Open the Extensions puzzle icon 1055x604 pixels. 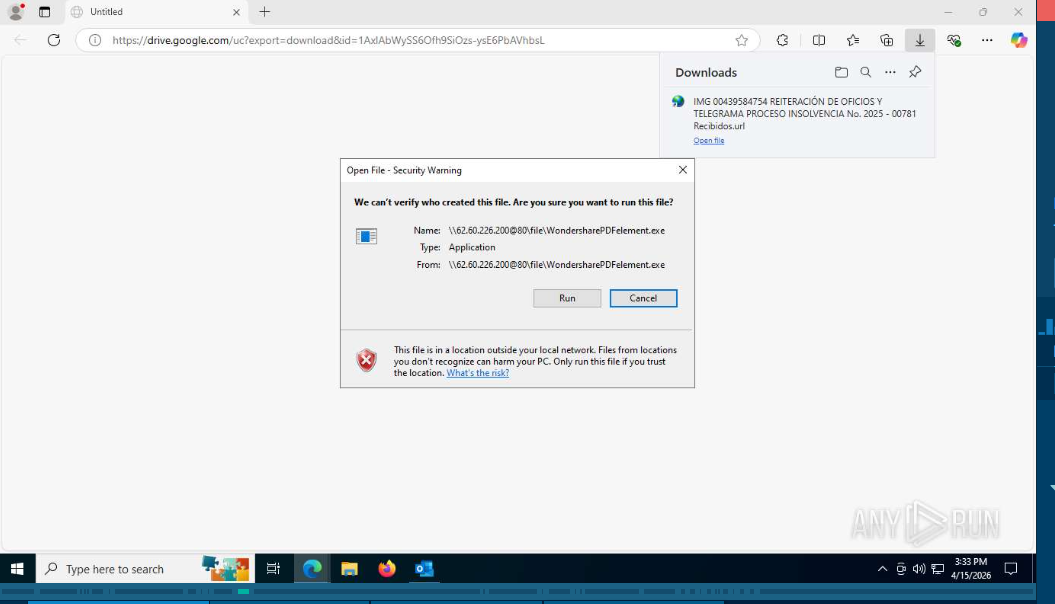[x=782, y=40]
